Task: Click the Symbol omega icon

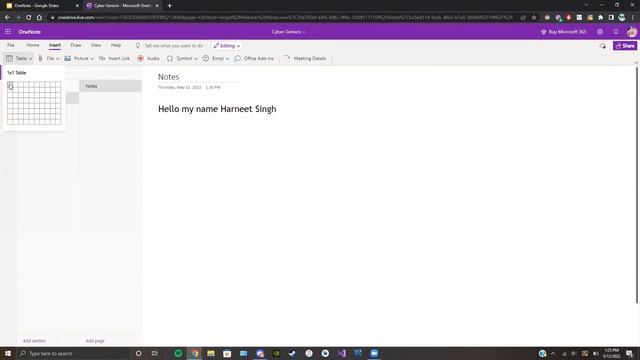Action: coord(170,58)
